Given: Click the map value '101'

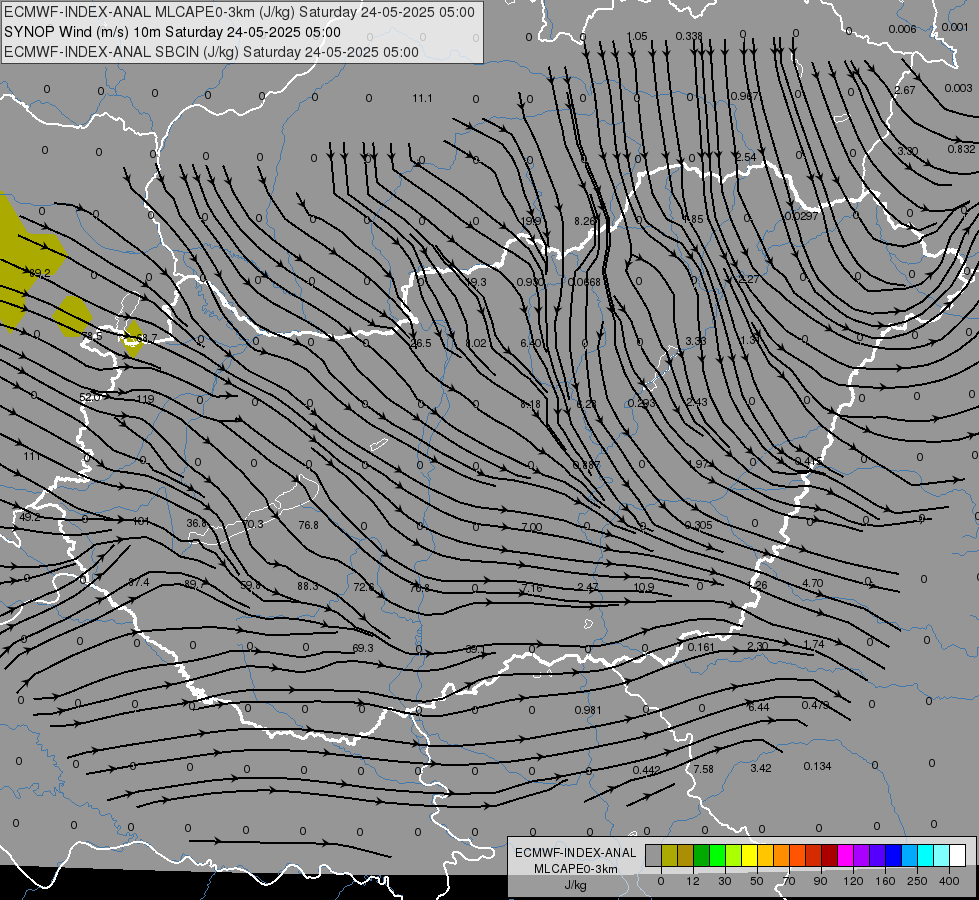Looking at the screenshot, I should [x=141, y=521].
